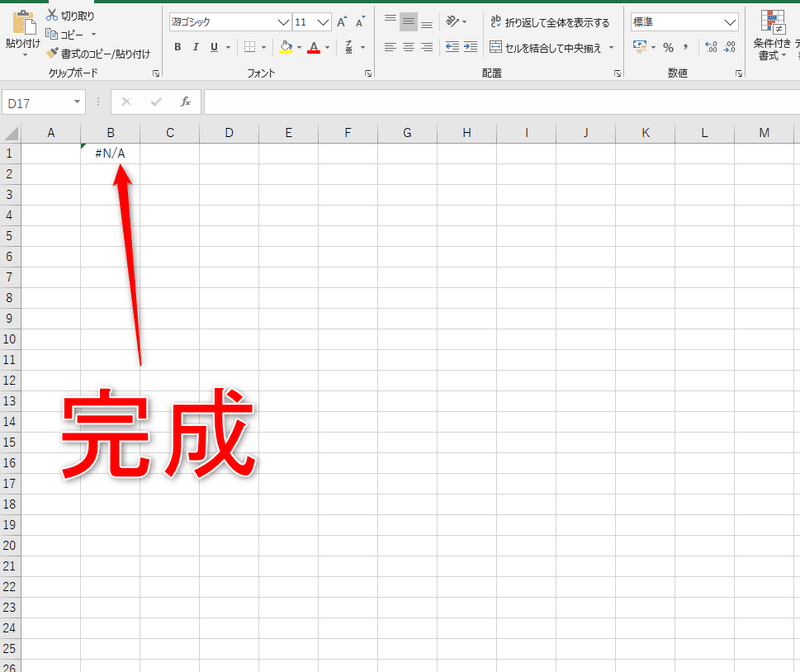Screen dimensions: 800x672
Task: Click Increase Decimal icon
Action: 711,47
